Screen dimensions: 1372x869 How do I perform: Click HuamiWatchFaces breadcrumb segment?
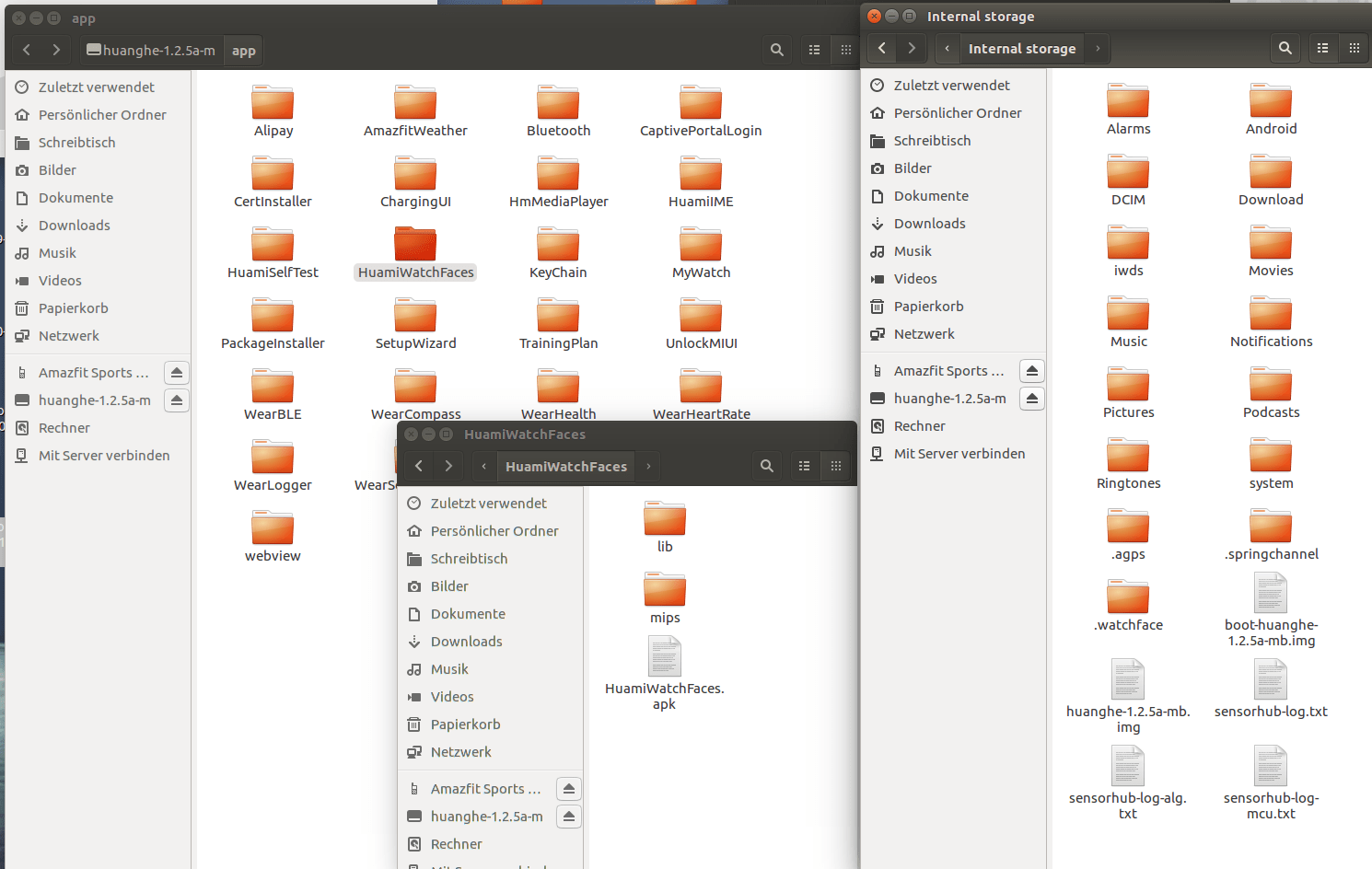tap(566, 467)
